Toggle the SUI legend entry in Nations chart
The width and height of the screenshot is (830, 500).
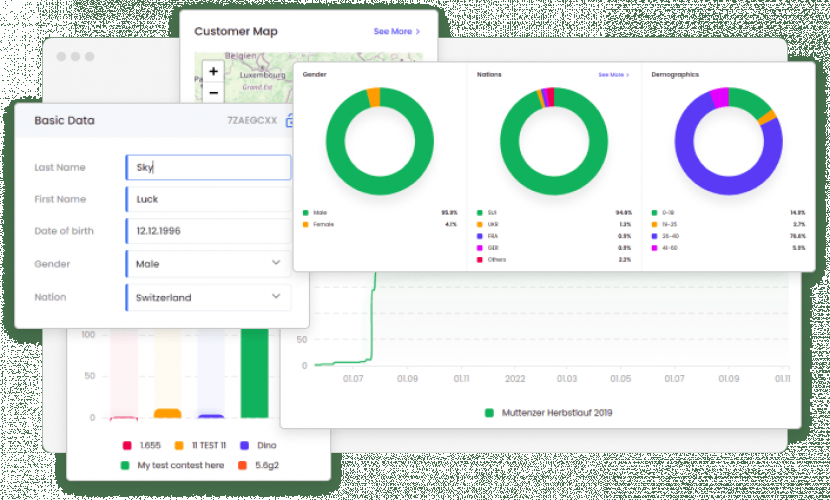480,213
